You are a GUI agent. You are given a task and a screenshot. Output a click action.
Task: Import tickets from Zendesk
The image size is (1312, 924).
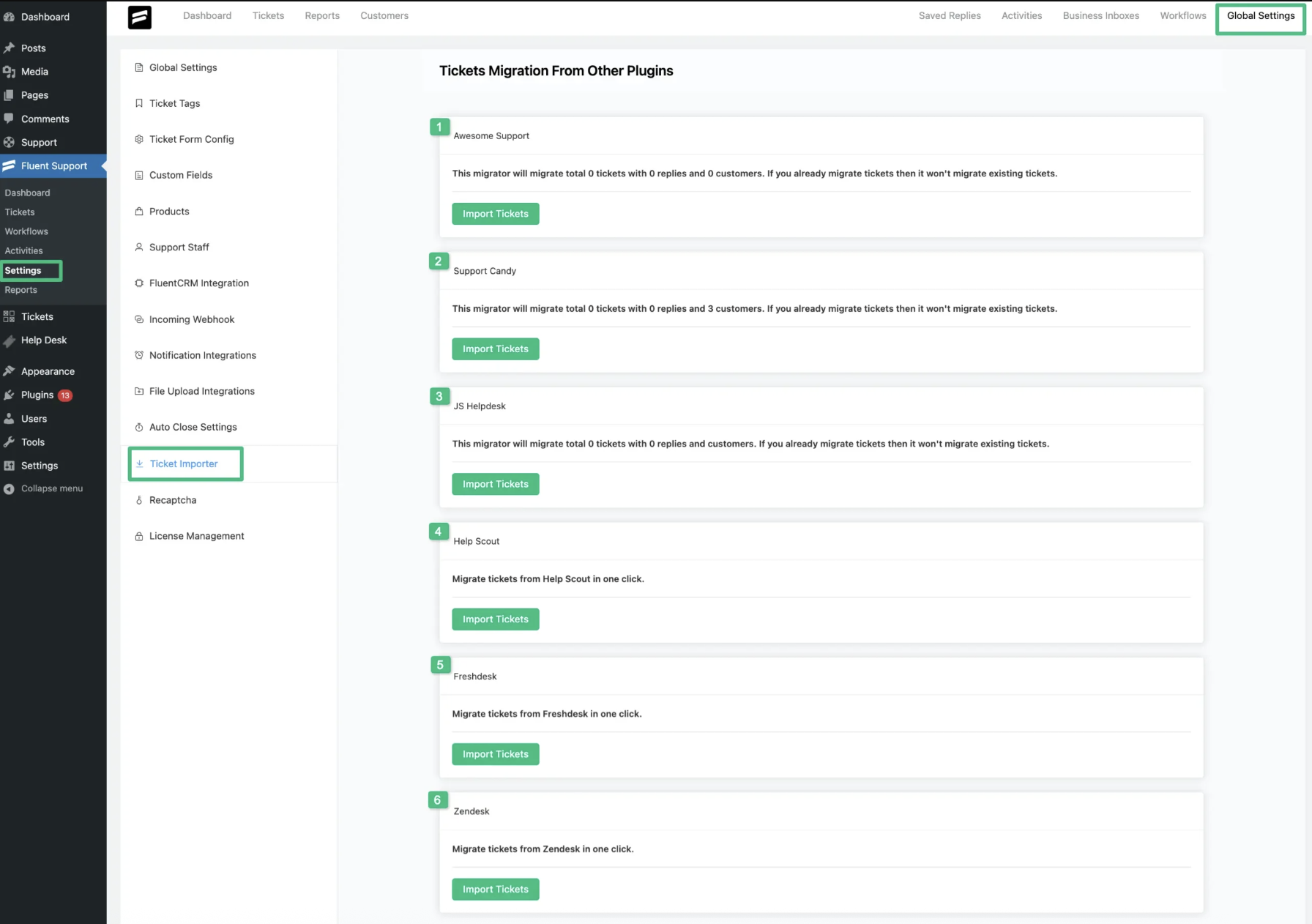pos(495,889)
